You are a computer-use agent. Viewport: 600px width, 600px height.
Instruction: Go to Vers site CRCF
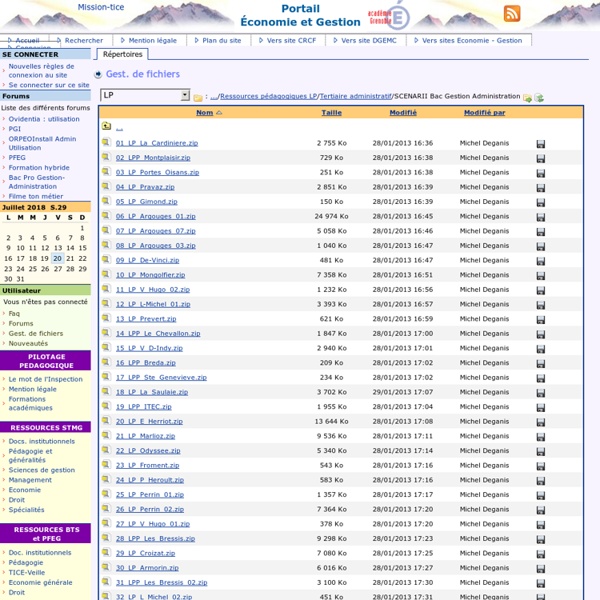coord(291,40)
